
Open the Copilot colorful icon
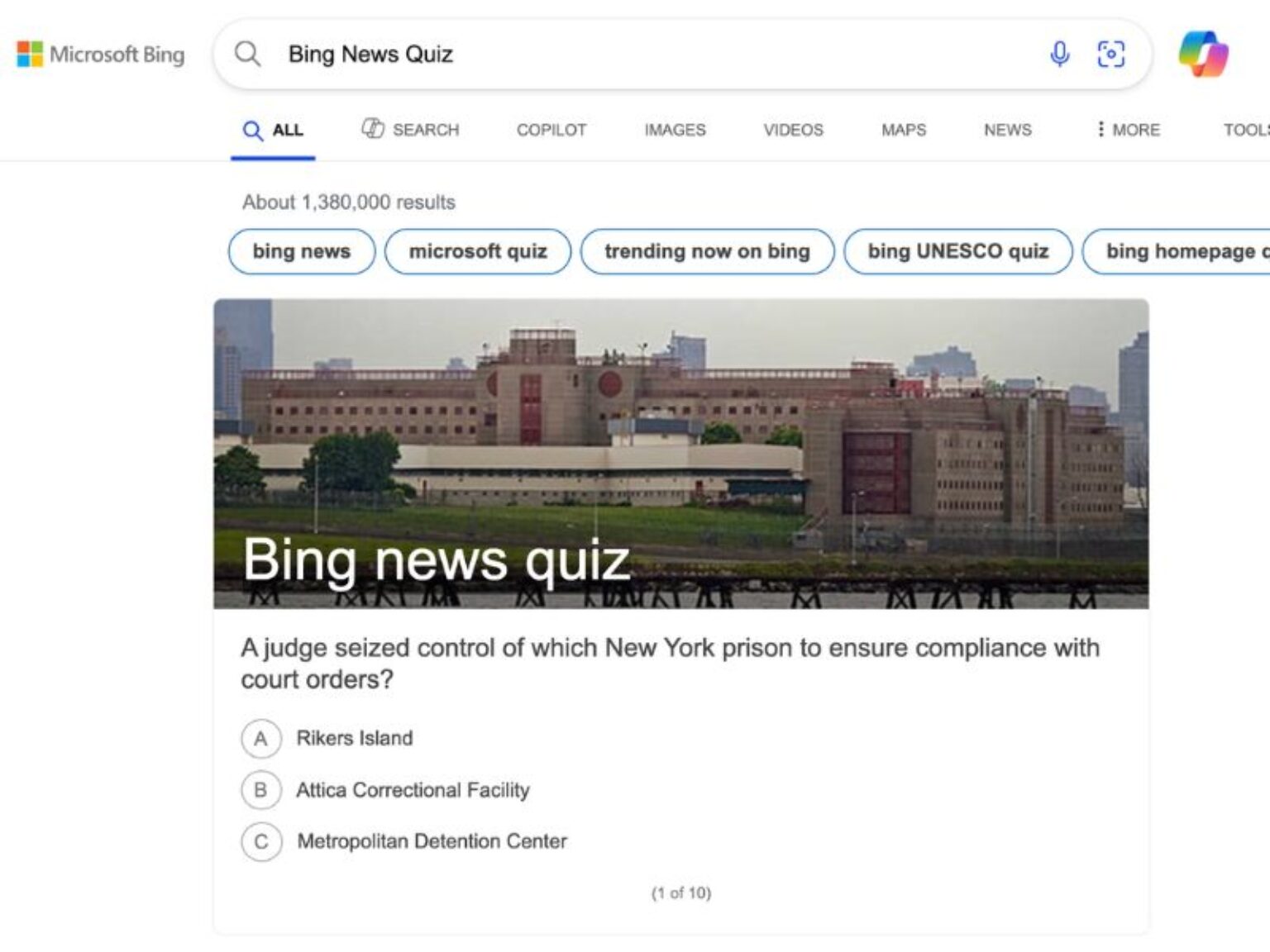[1203, 55]
